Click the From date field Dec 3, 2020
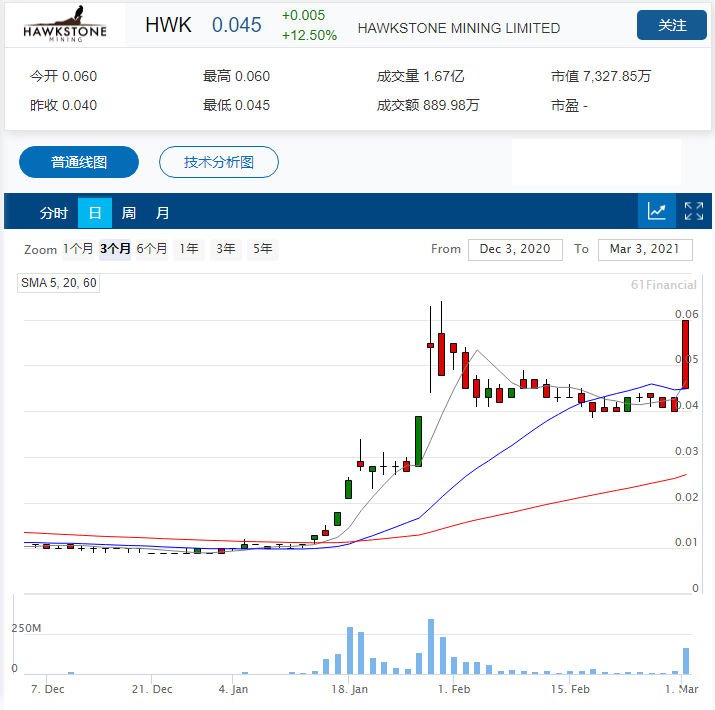 (515, 249)
